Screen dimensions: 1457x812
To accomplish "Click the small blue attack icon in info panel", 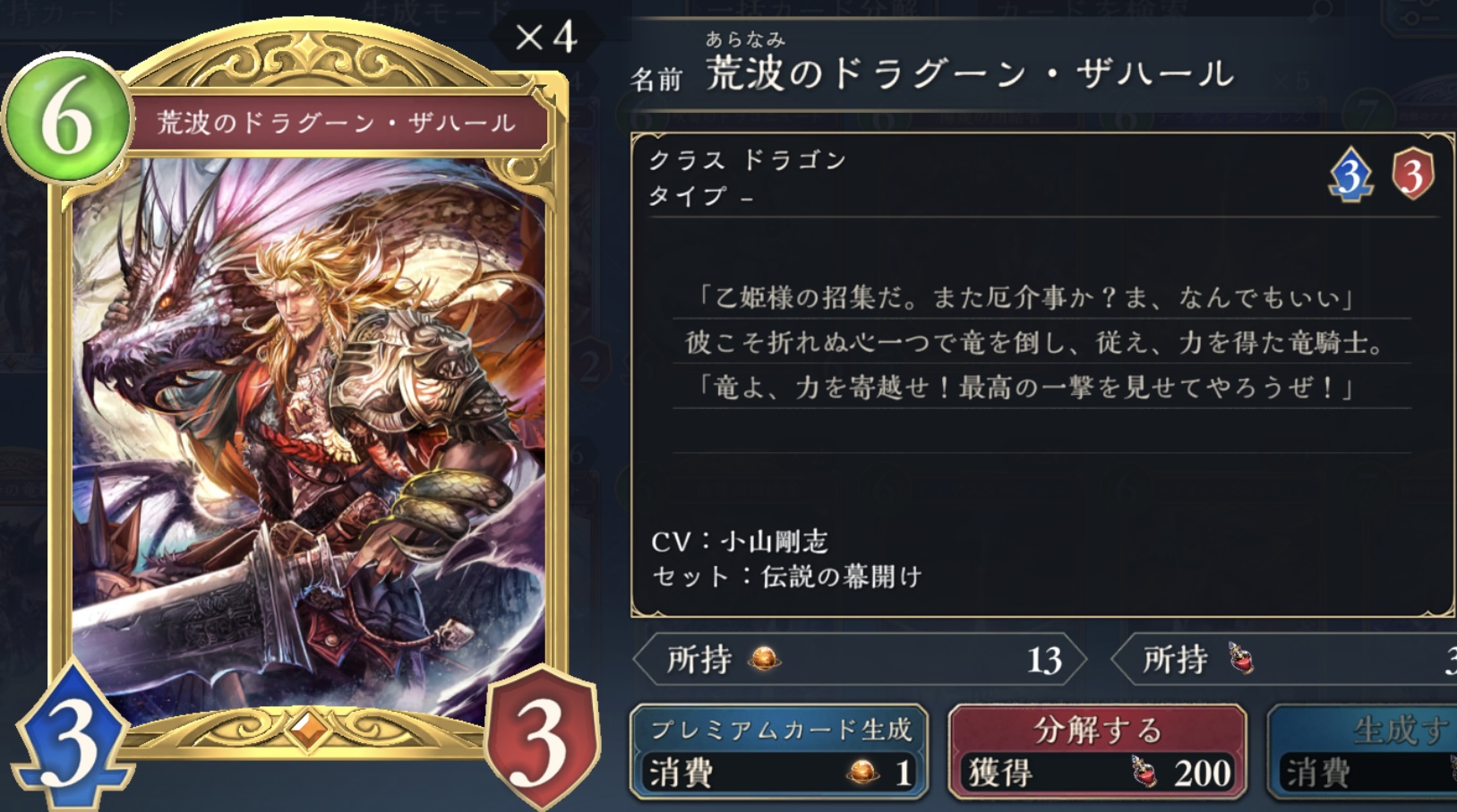I will pos(1350,175).
